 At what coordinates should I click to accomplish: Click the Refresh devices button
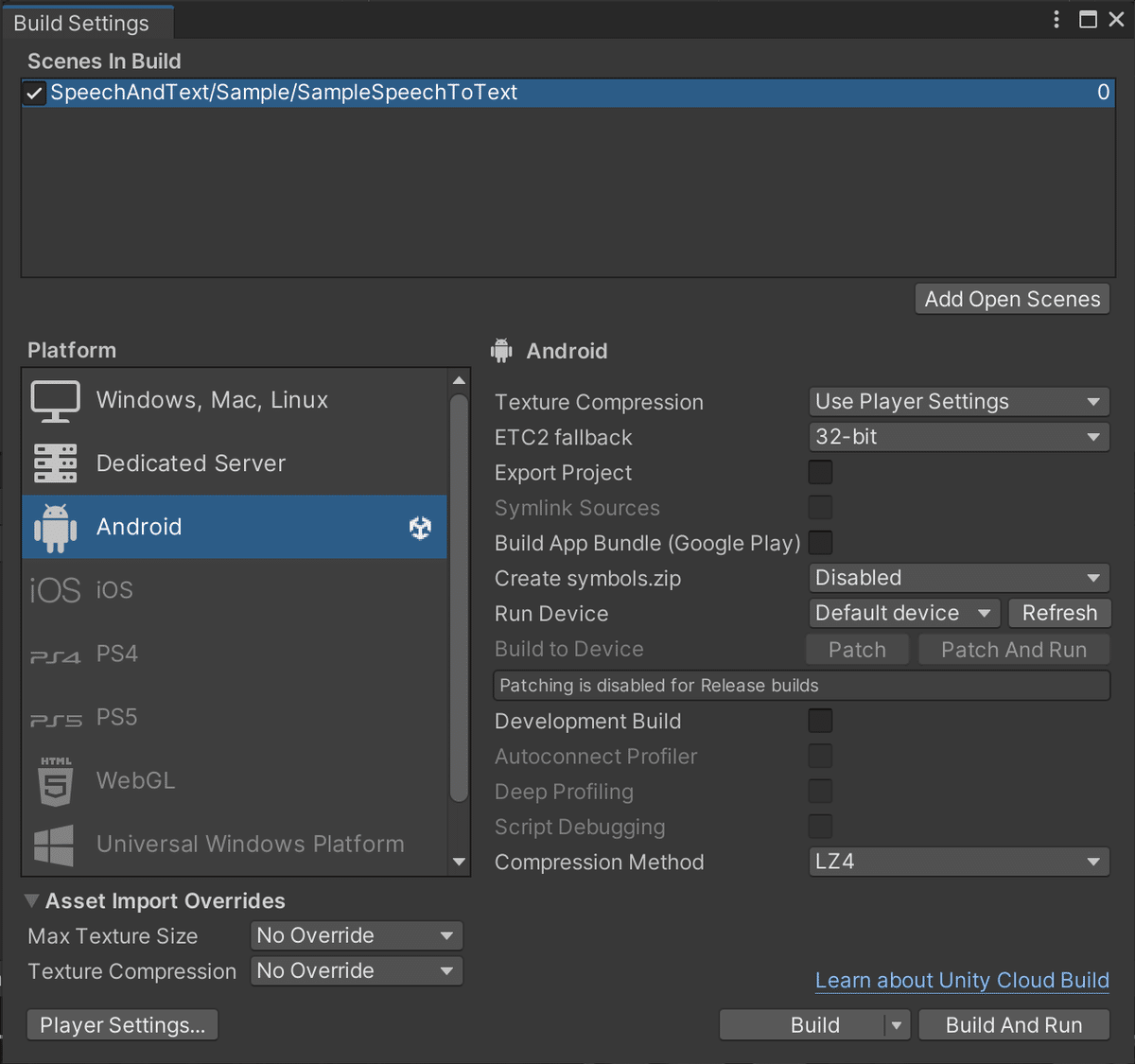tap(1059, 614)
